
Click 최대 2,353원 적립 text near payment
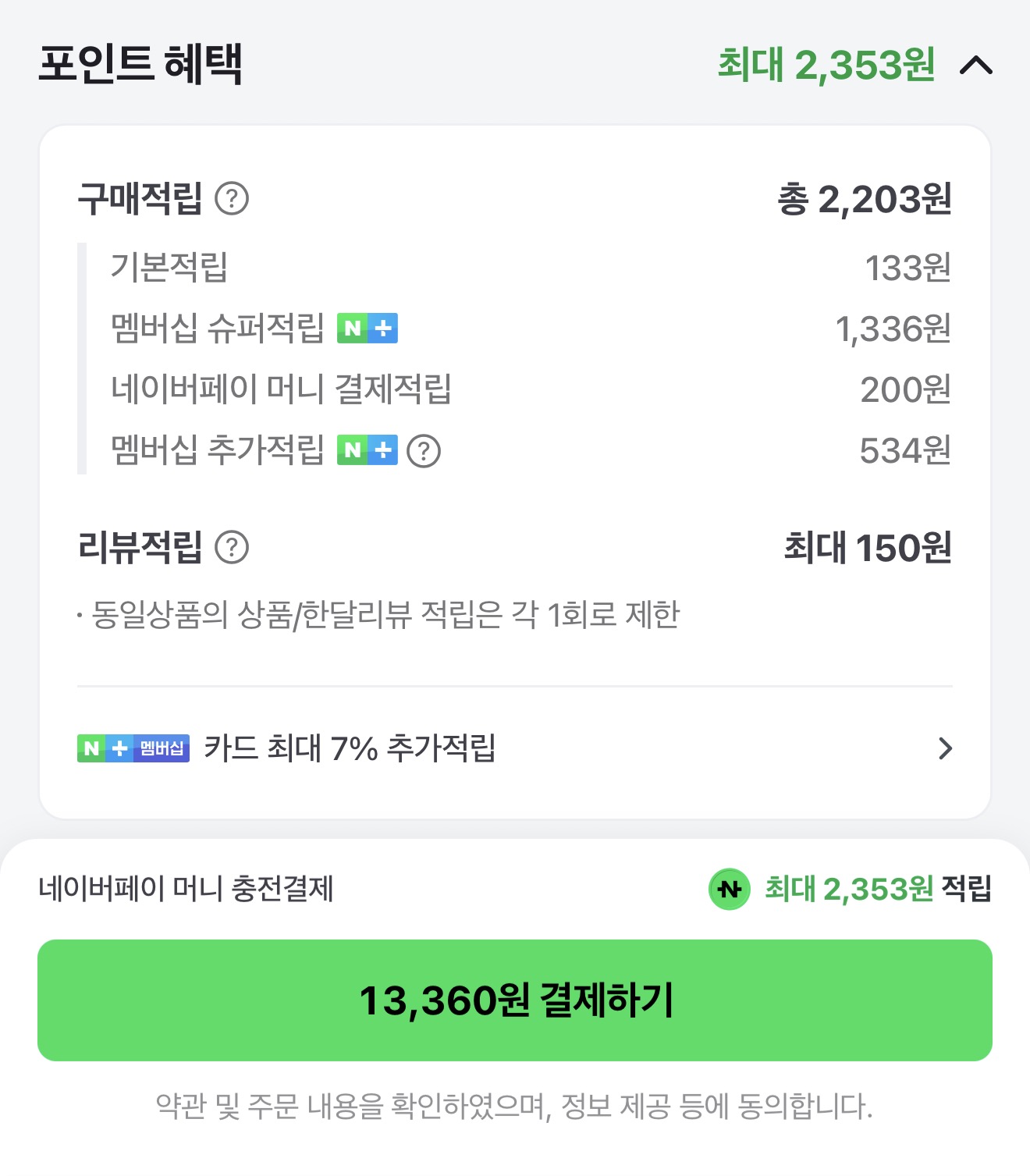coord(877,889)
